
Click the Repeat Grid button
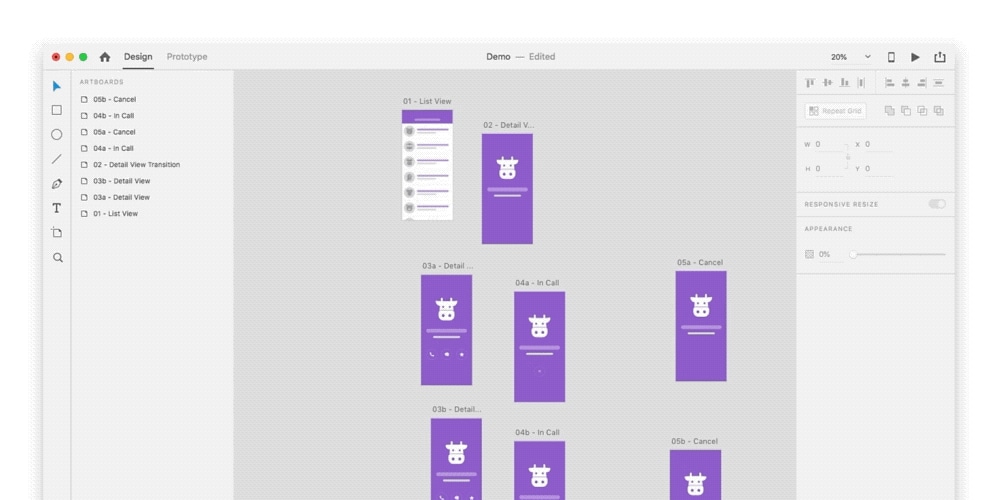835,111
